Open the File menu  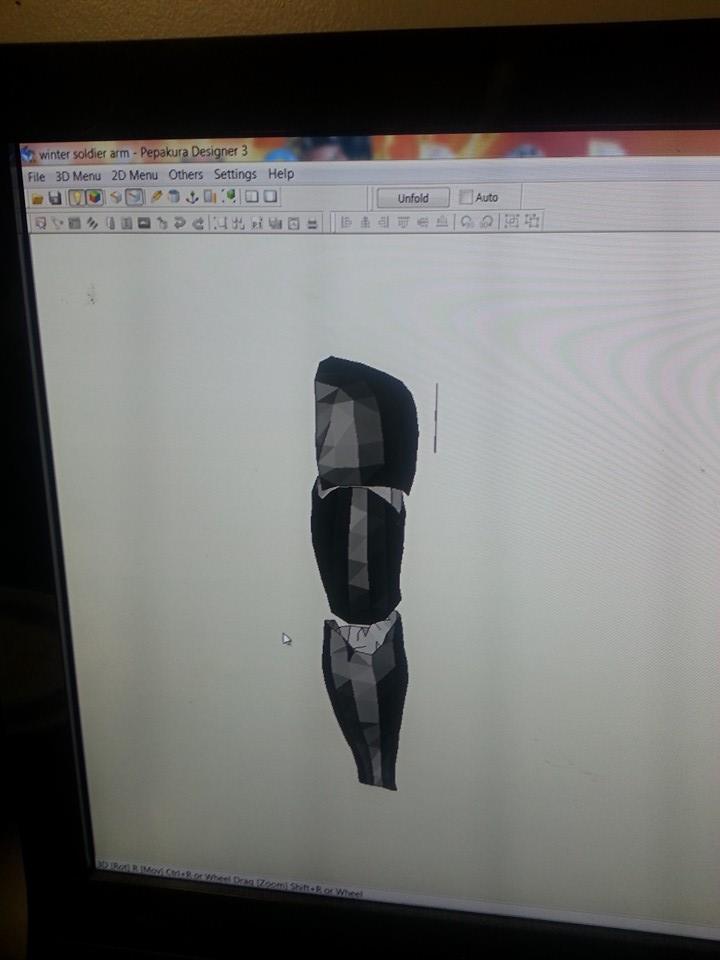(x=36, y=176)
